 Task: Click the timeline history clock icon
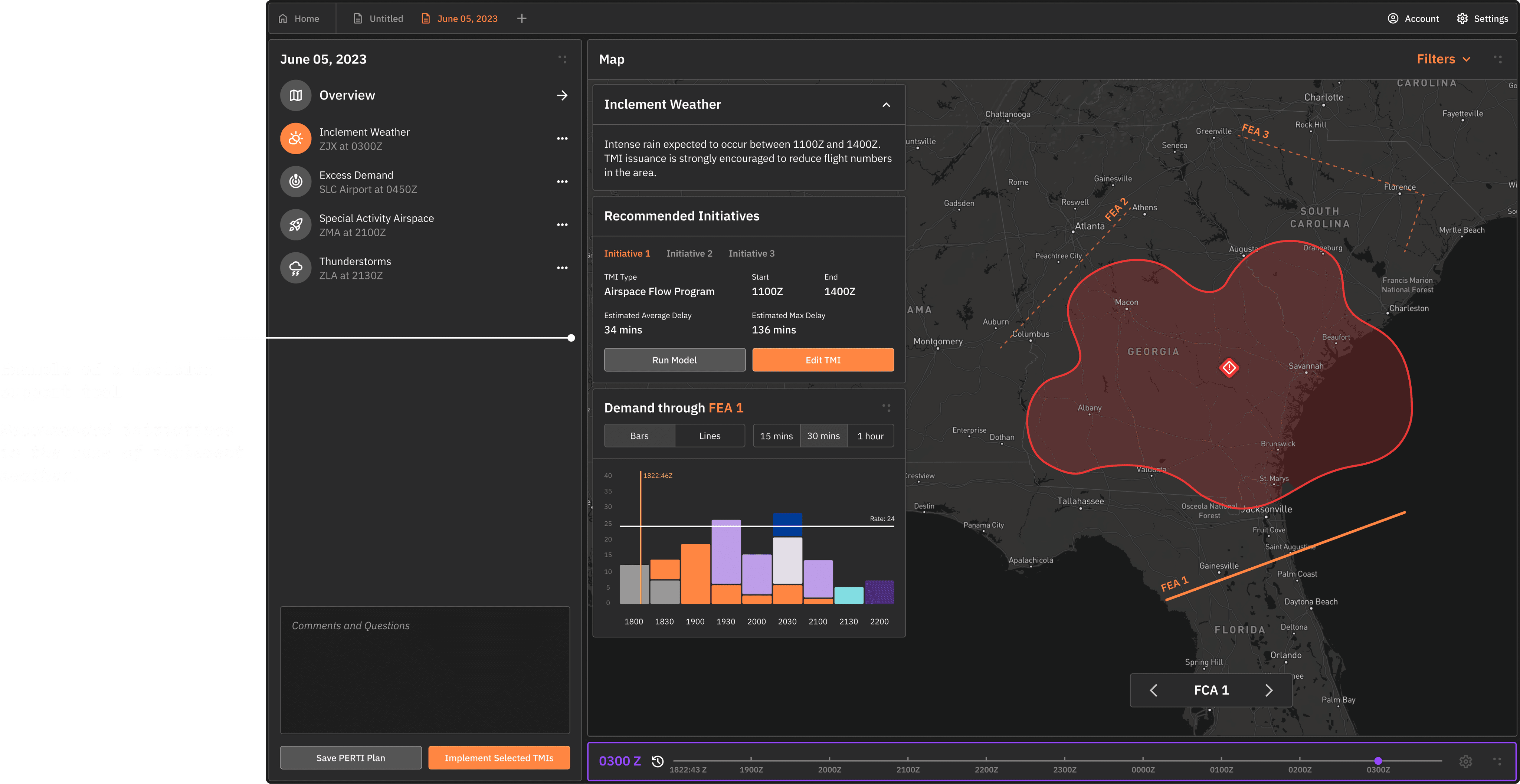657,761
